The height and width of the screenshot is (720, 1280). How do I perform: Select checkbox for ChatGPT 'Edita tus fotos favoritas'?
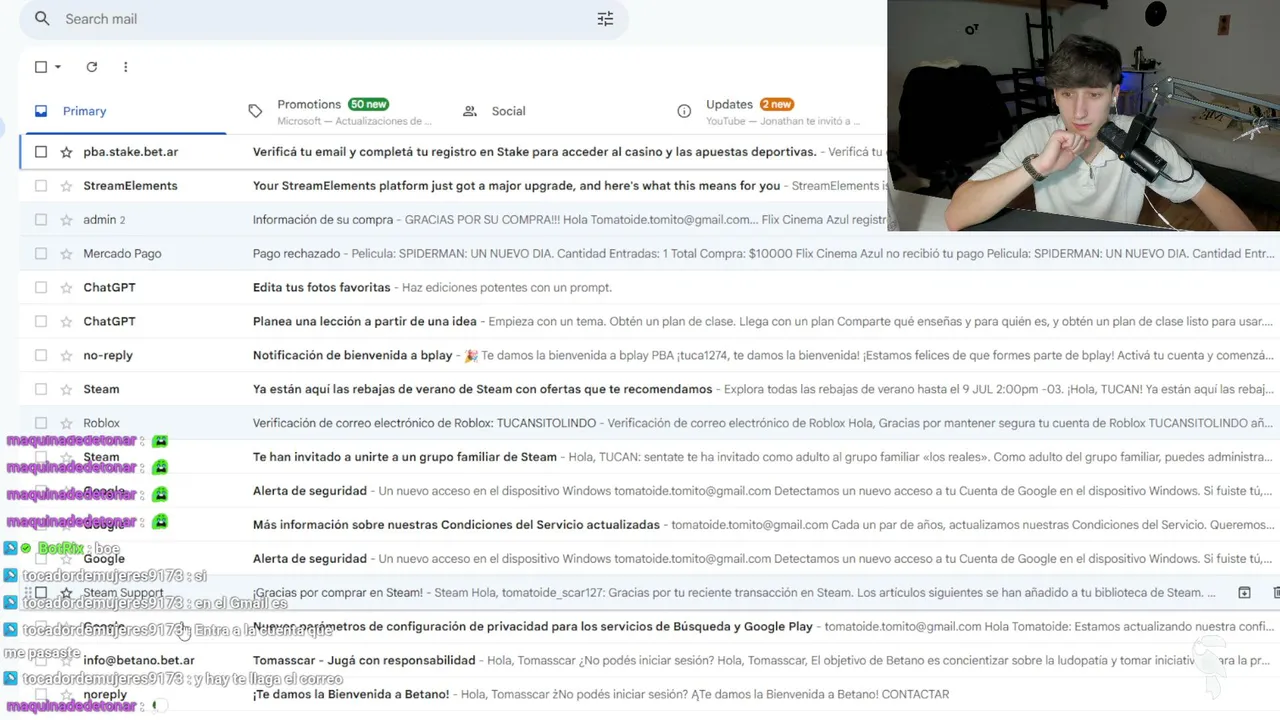[x=41, y=288]
